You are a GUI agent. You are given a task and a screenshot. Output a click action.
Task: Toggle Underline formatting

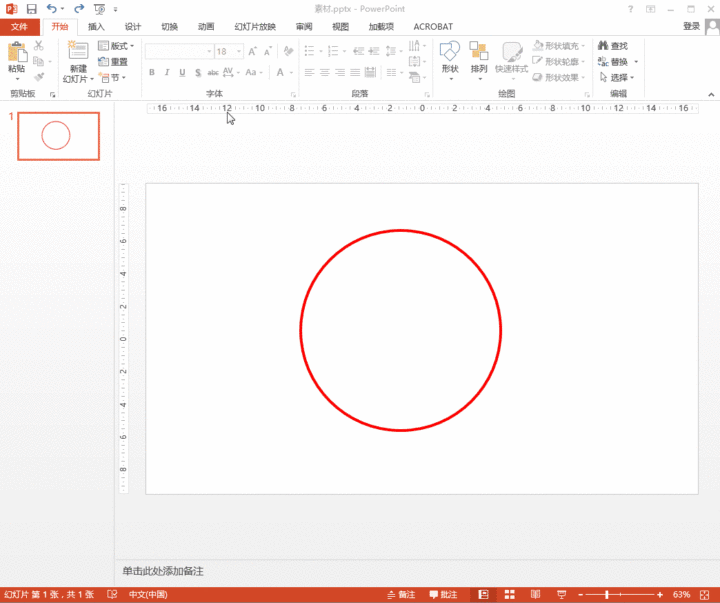point(182,73)
